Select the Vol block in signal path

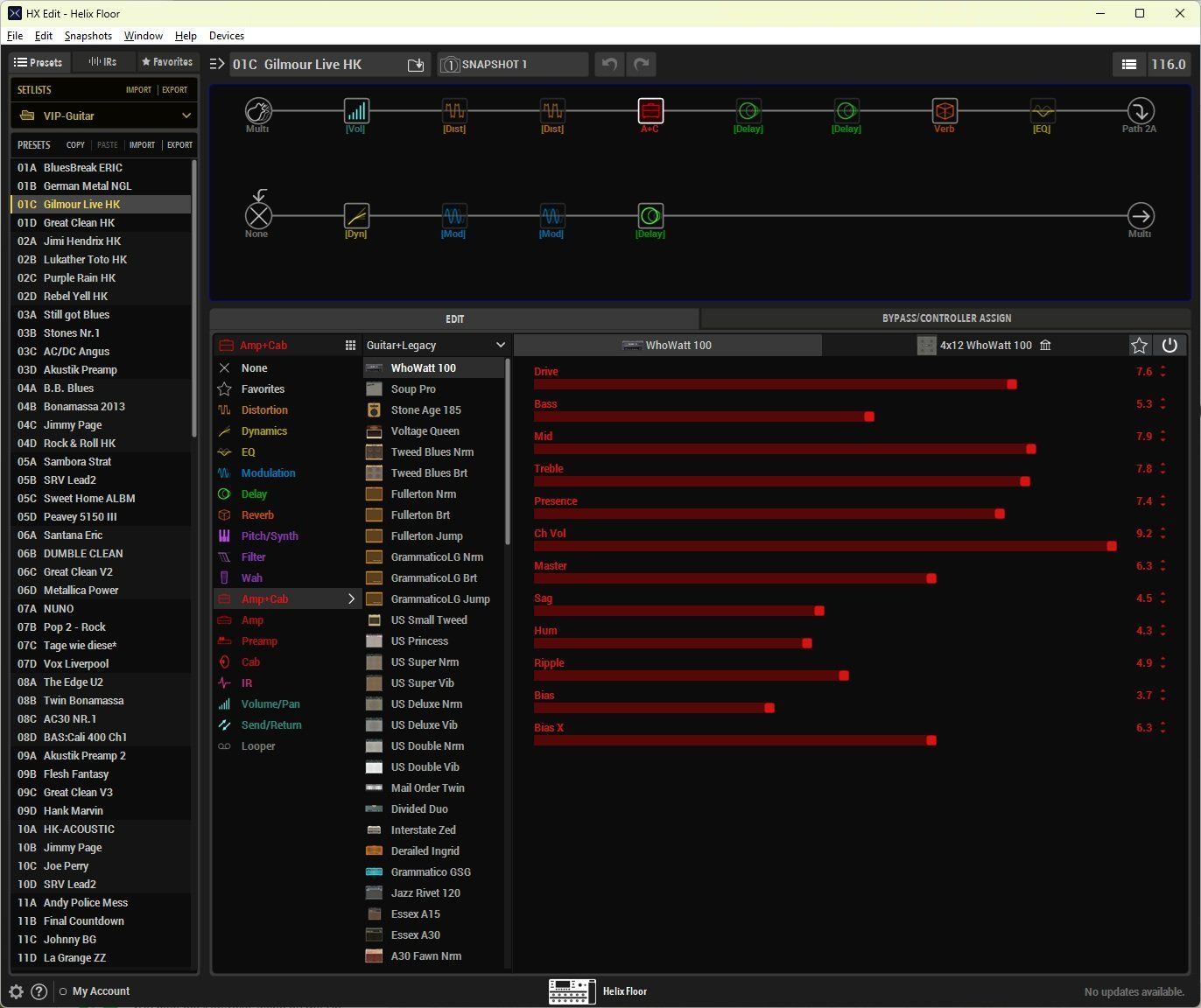355,111
